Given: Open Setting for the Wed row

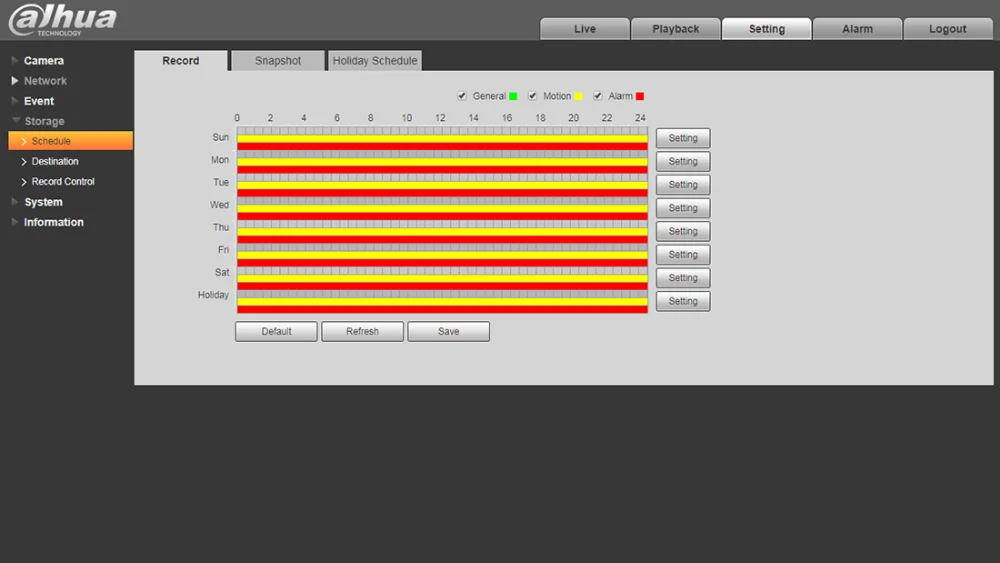Looking at the screenshot, I should pos(682,208).
